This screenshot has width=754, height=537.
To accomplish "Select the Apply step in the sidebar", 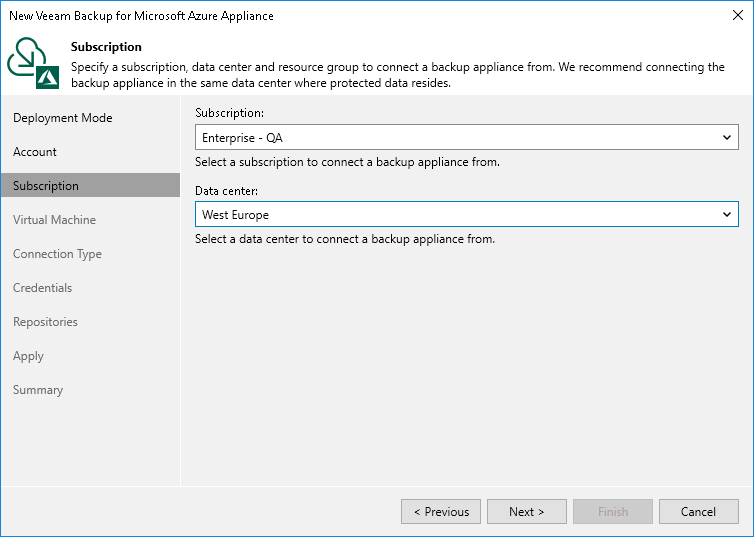I will [28, 356].
